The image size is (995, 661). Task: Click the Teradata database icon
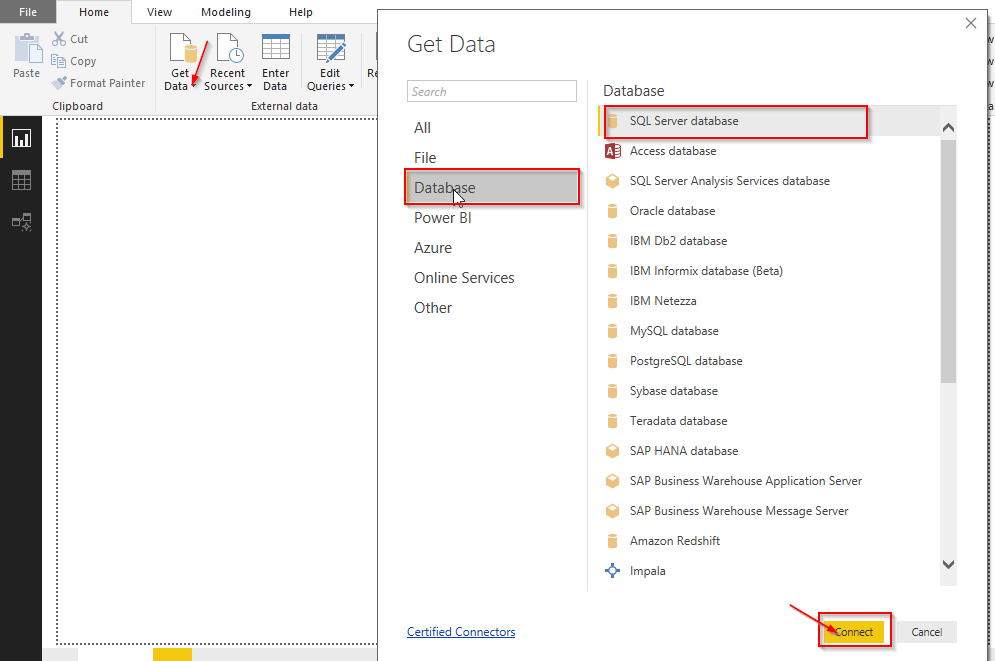612,421
